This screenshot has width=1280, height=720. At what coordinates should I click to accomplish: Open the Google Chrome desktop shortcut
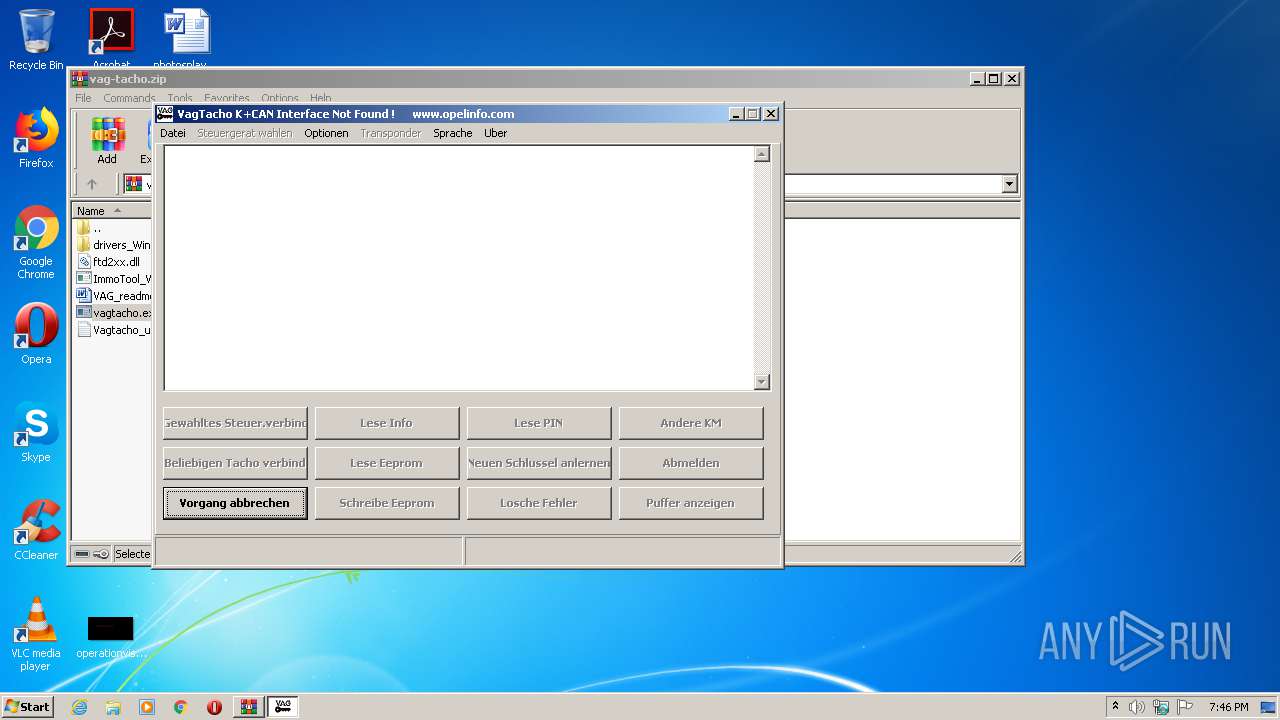point(36,243)
